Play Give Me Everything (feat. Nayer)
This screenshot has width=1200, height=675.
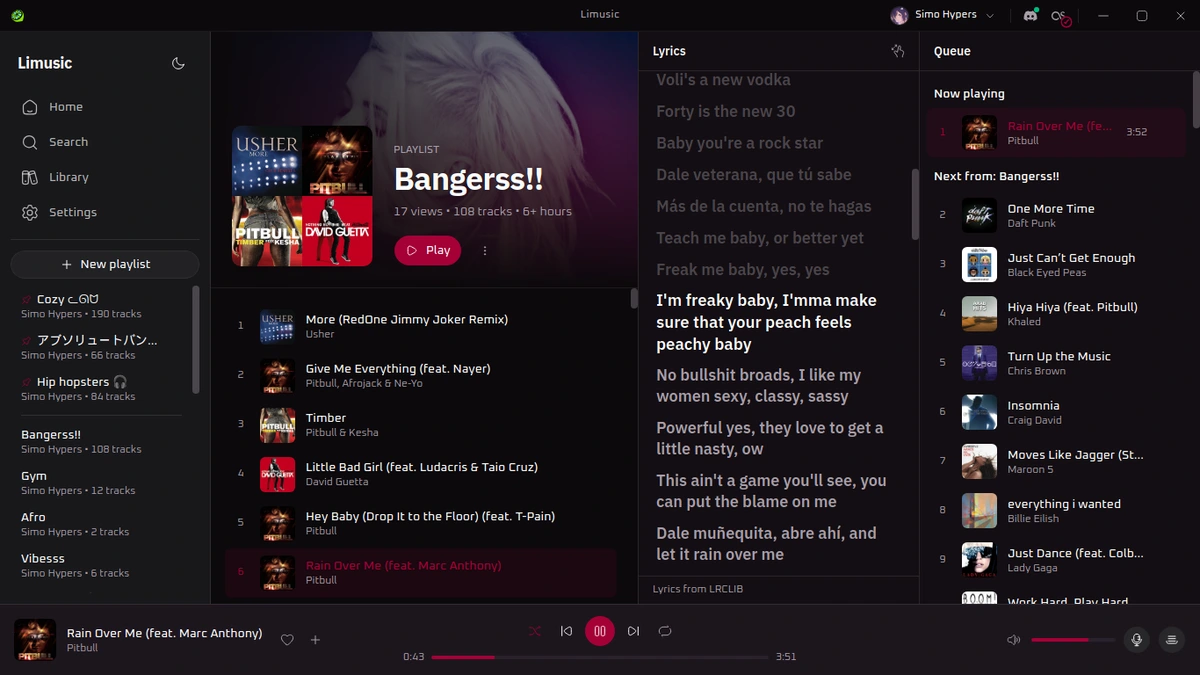tap(420, 375)
